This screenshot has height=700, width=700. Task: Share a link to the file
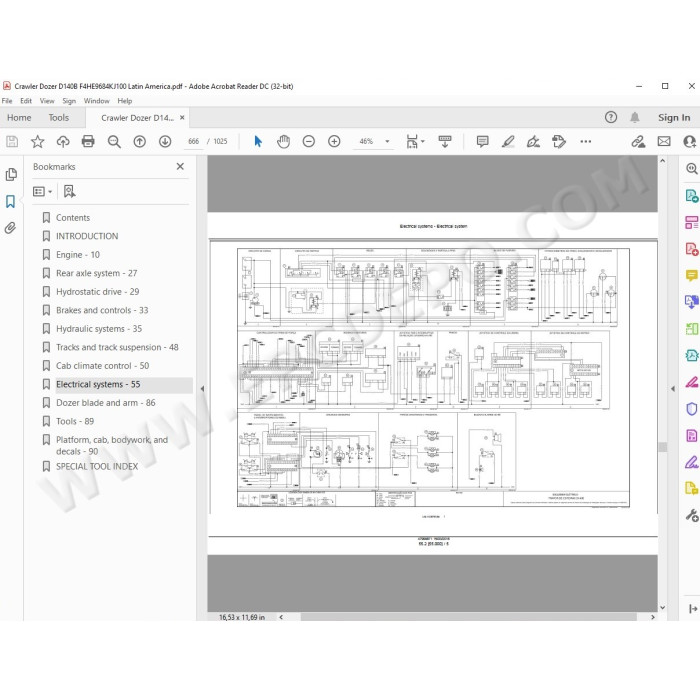click(638, 142)
